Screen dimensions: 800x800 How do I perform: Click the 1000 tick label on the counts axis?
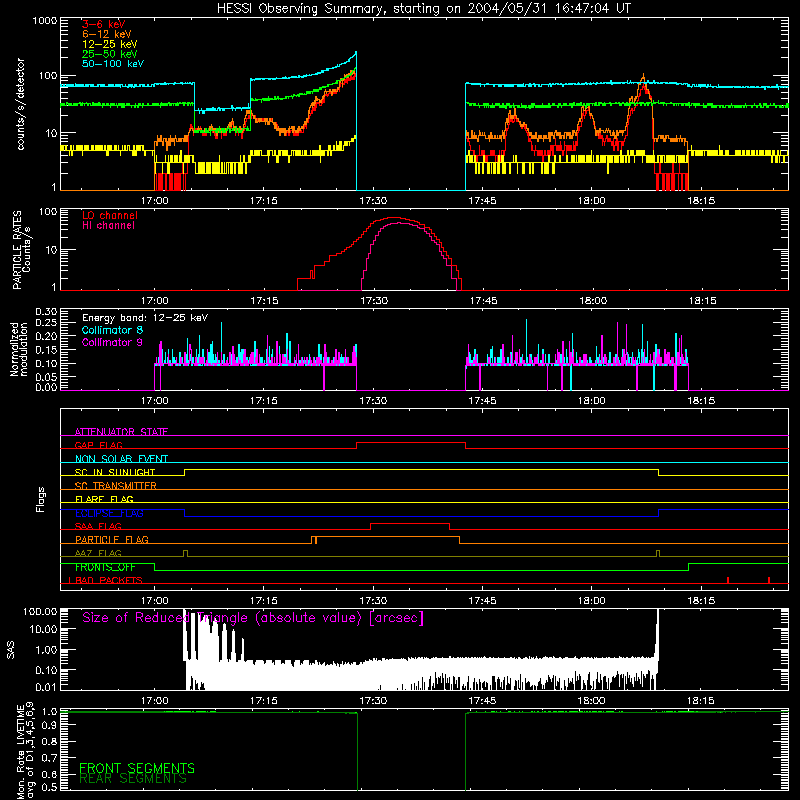point(45,21)
